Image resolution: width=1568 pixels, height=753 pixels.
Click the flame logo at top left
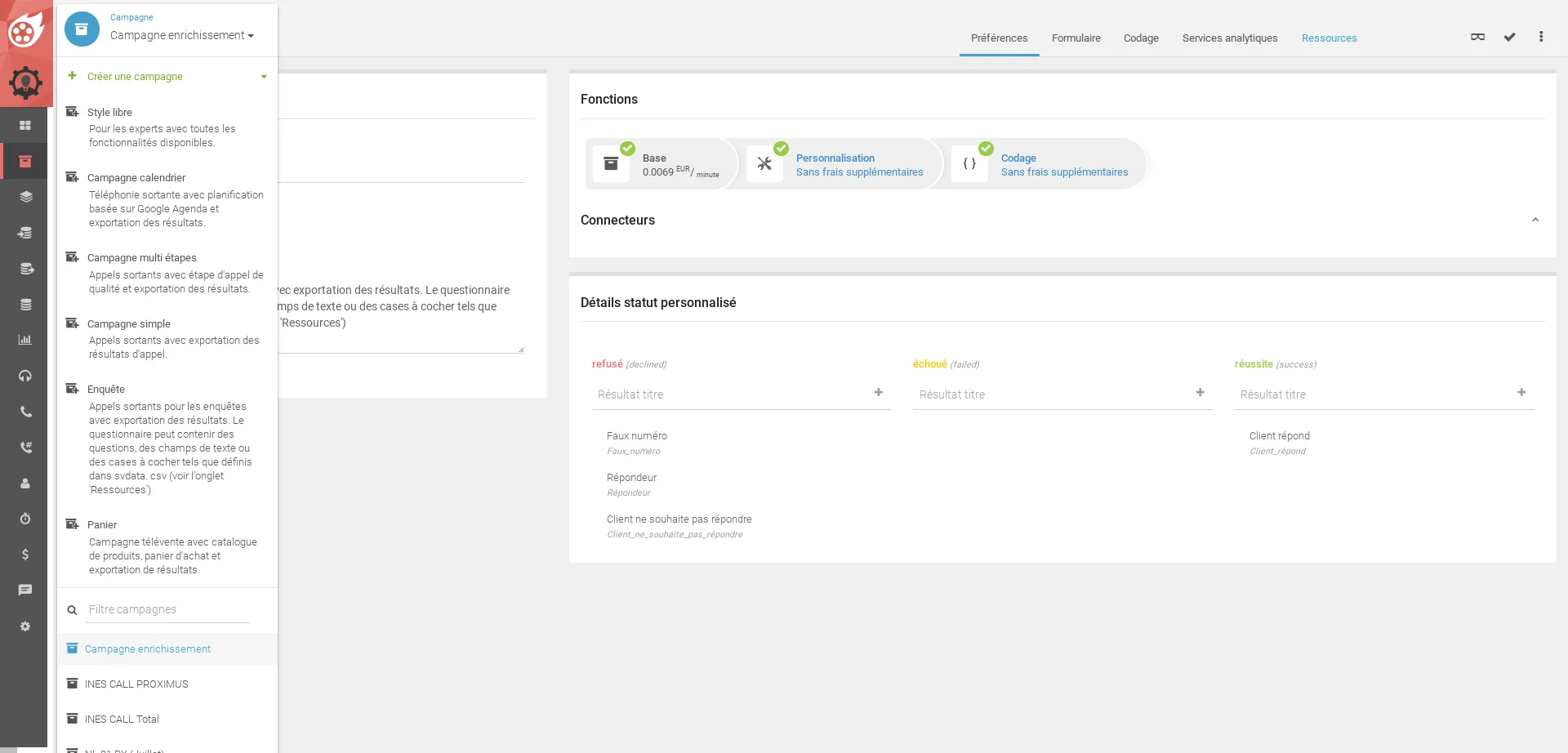click(x=25, y=29)
